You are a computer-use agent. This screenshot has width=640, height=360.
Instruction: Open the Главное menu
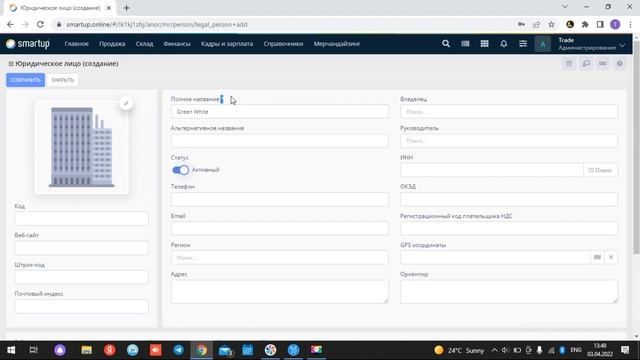(76, 44)
